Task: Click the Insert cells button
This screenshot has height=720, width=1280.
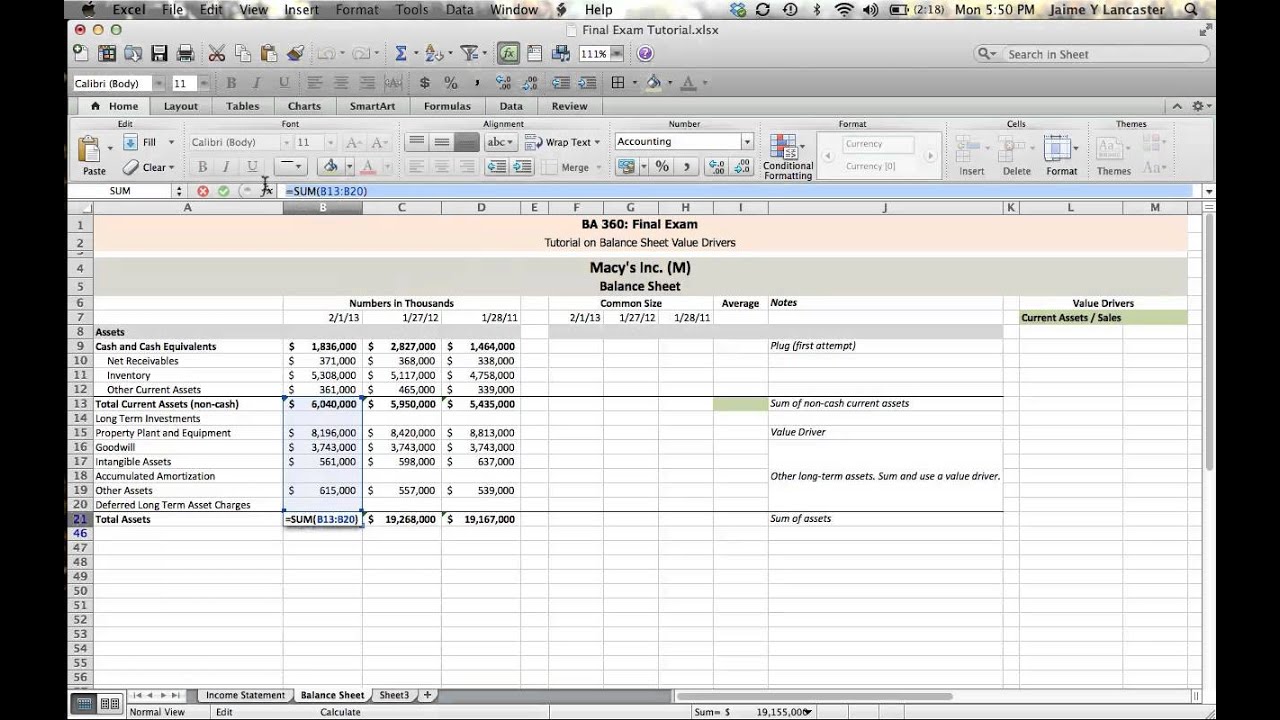Action: 972,155
